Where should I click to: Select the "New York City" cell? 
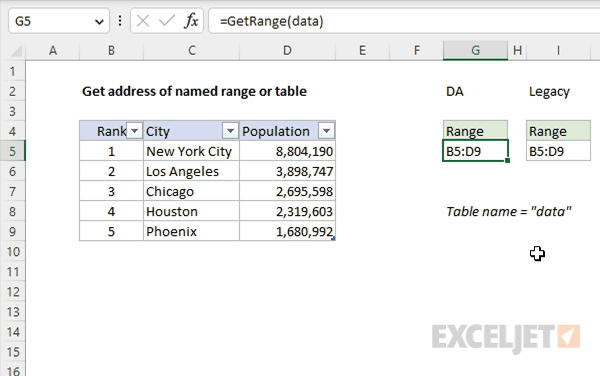click(x=191, y=151)
